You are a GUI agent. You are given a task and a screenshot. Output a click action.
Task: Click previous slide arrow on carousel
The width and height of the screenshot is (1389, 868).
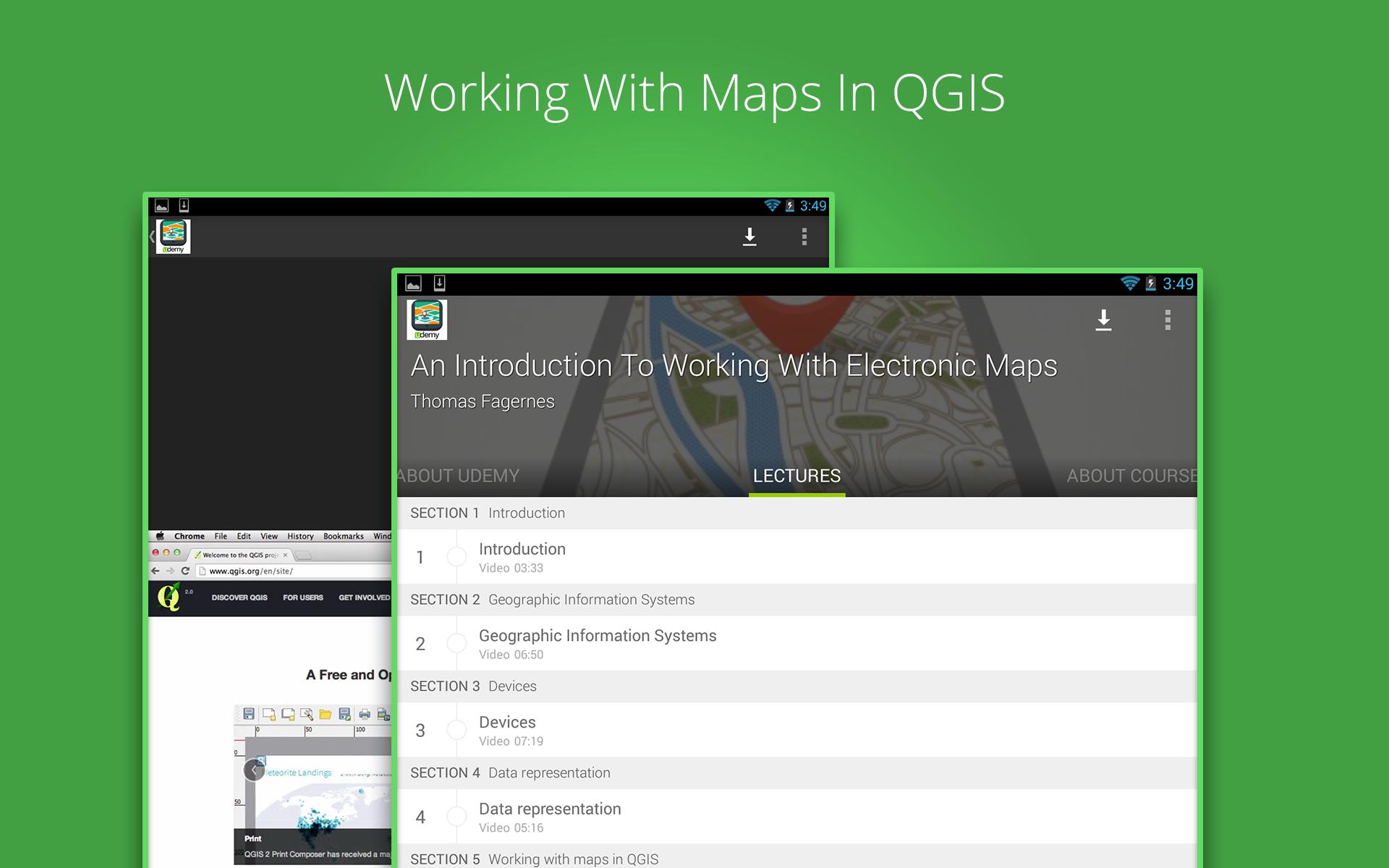pos(253,770)
